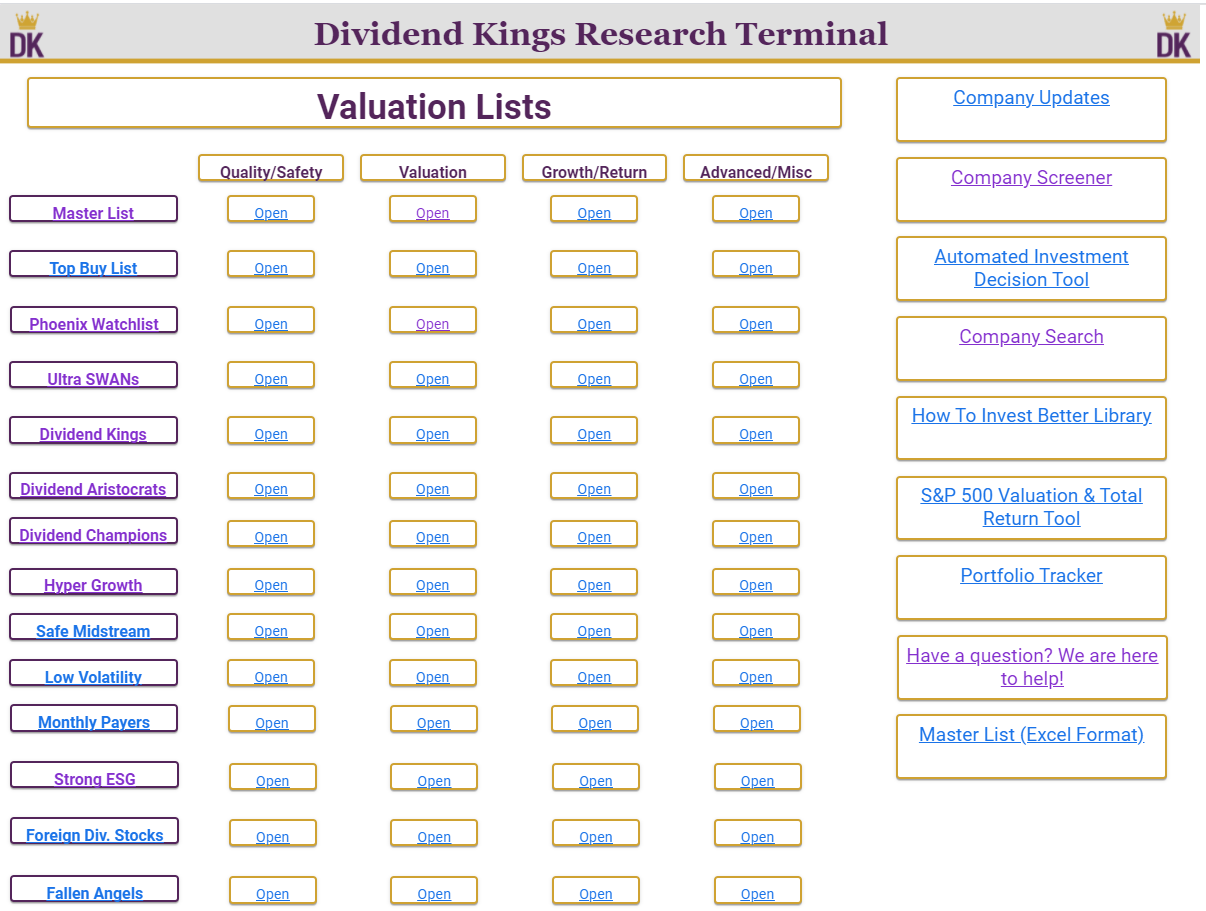The width and height of the screenshot is (1206, 911).
Task: Open the Low Volatility list link
Action: [93, 677]
